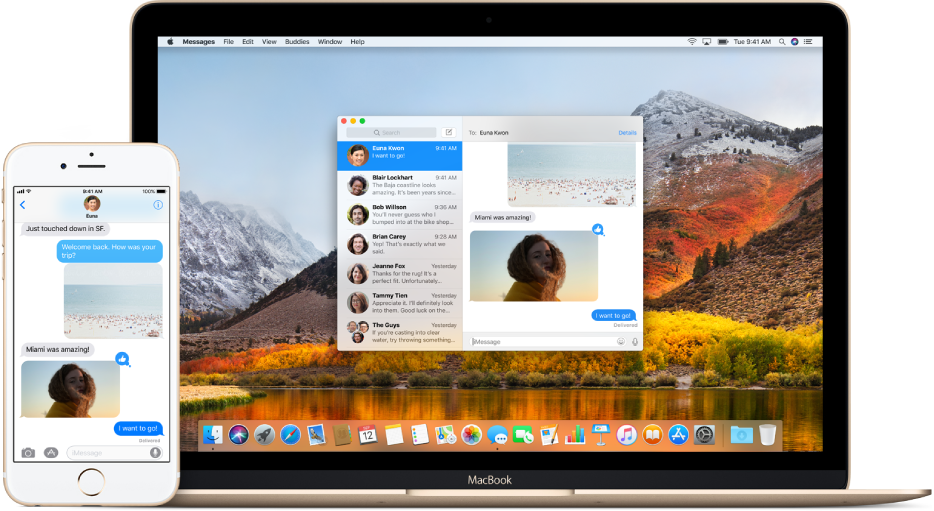
Task: Tap the back chevron on iPhone
Action: pos(23,205)
